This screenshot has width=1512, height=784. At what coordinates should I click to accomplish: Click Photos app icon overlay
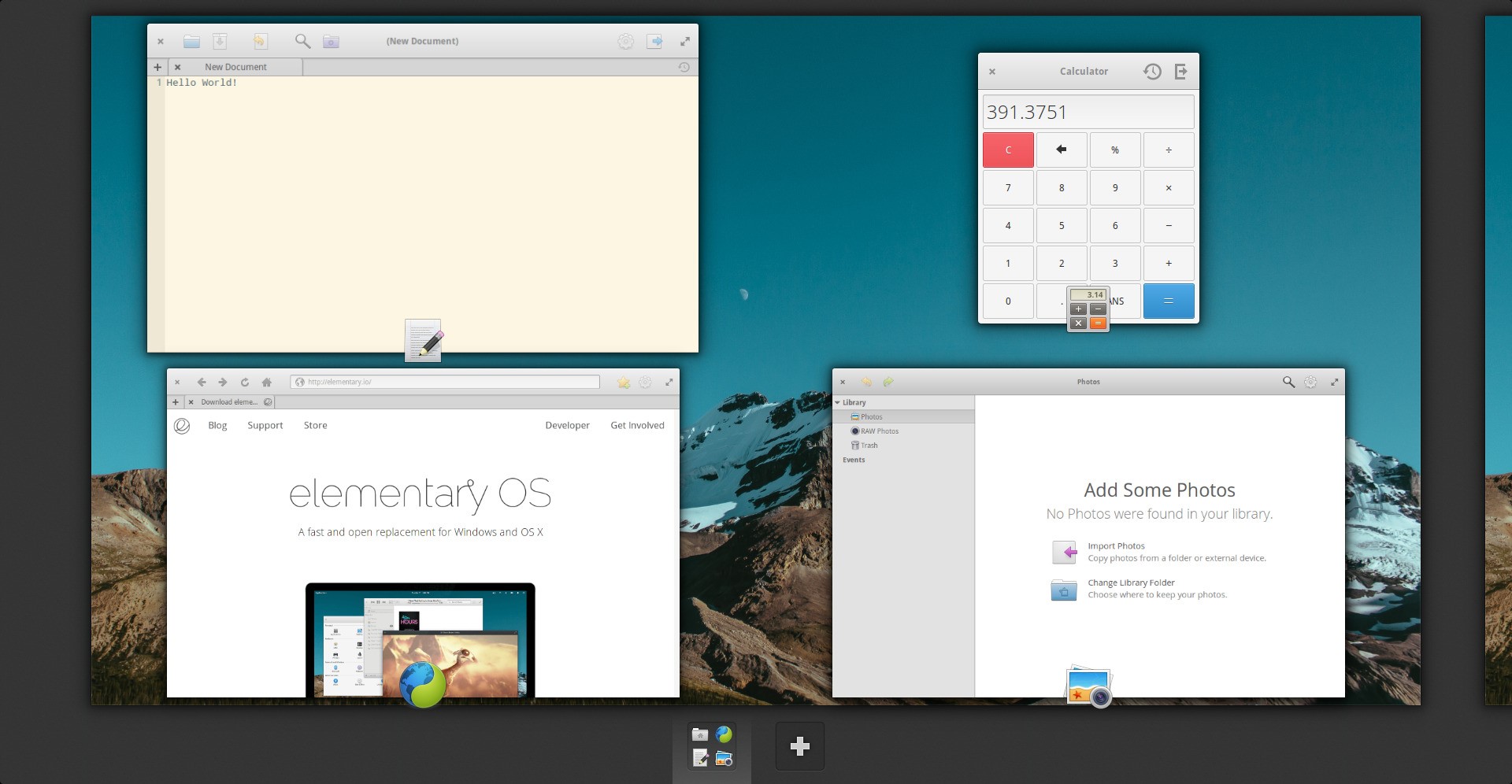point(1089,686)
